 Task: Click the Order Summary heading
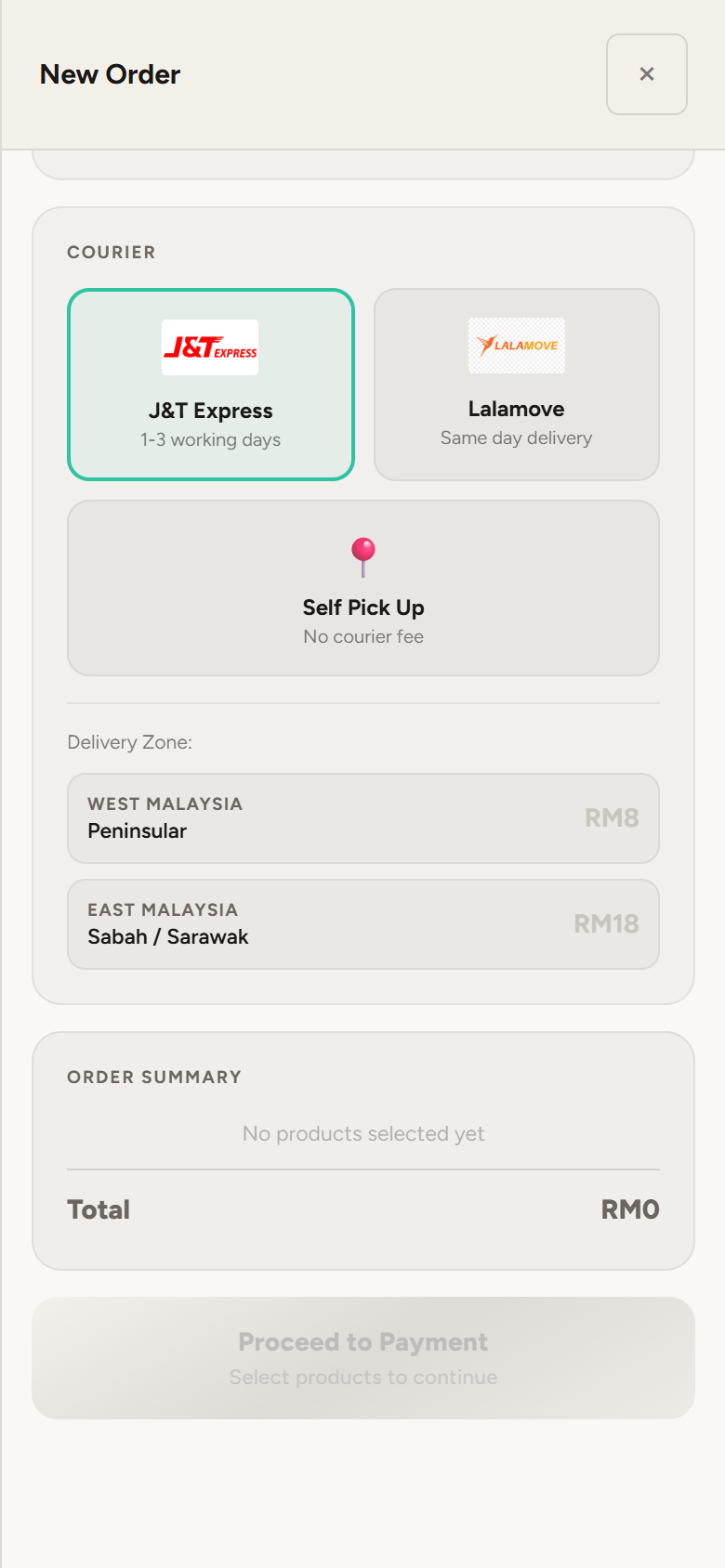tap(154, 1078)
